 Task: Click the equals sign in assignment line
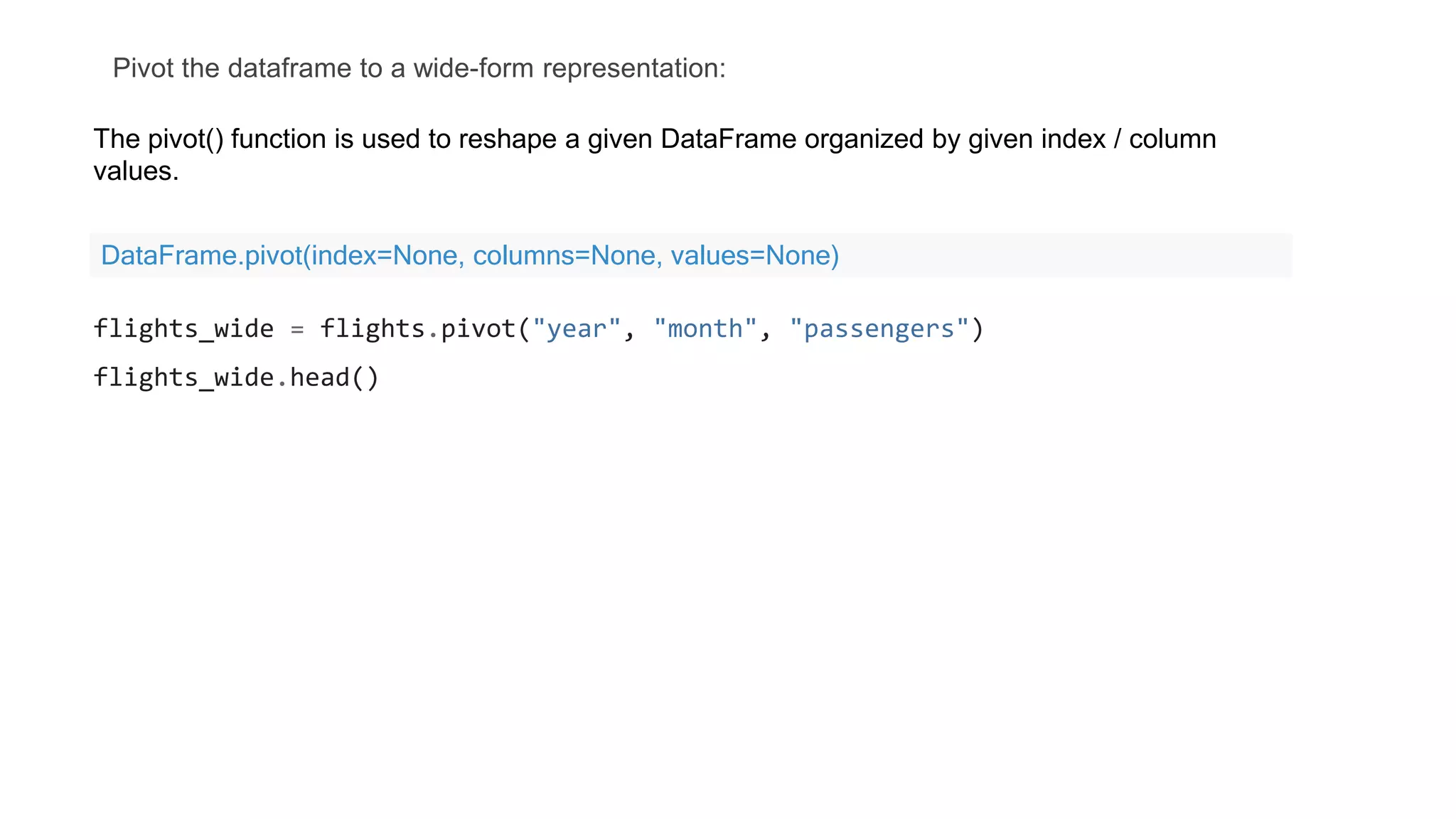point(297,329)
